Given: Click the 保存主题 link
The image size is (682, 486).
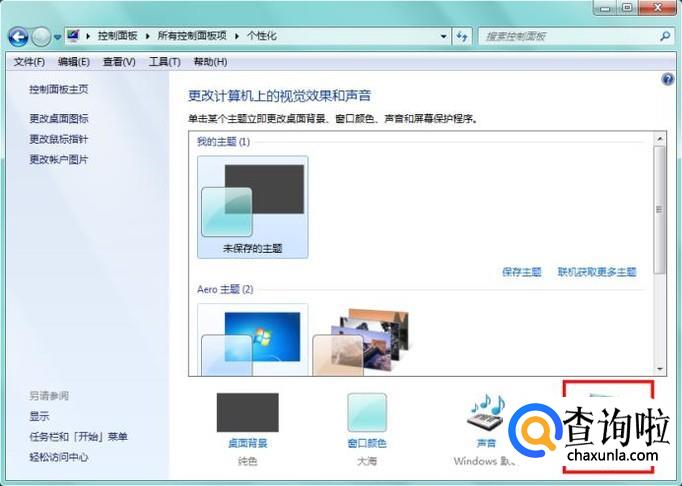Looking at the screenshot, I should pos(521,272).
